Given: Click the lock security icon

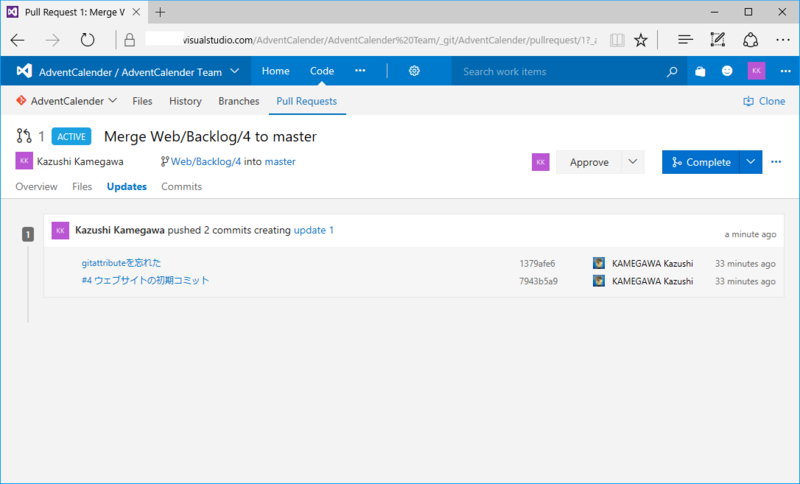Looking at the screenshot, I should pos(130,40).
